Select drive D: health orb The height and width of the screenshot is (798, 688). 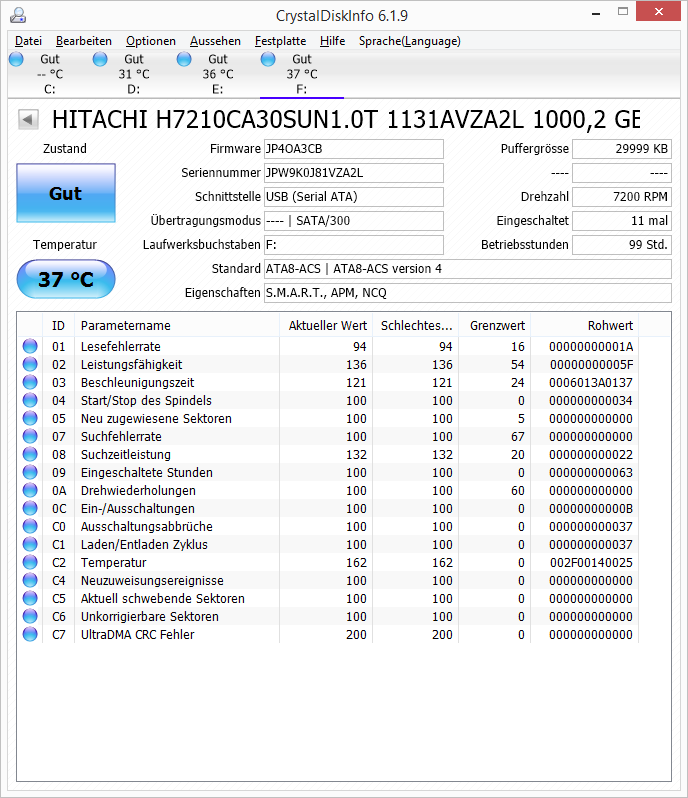100,59
